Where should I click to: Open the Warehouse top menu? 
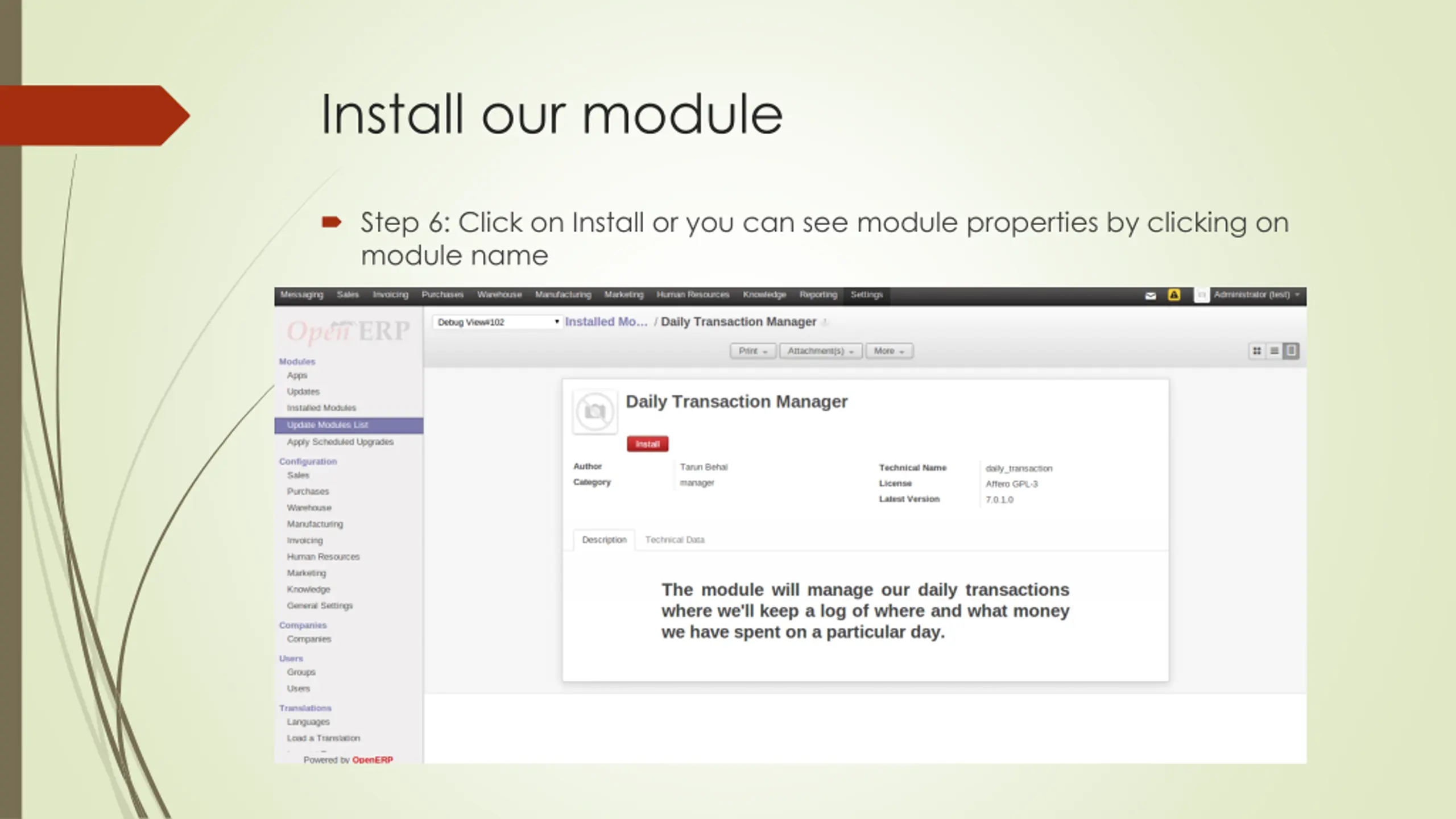pos(499,295)
